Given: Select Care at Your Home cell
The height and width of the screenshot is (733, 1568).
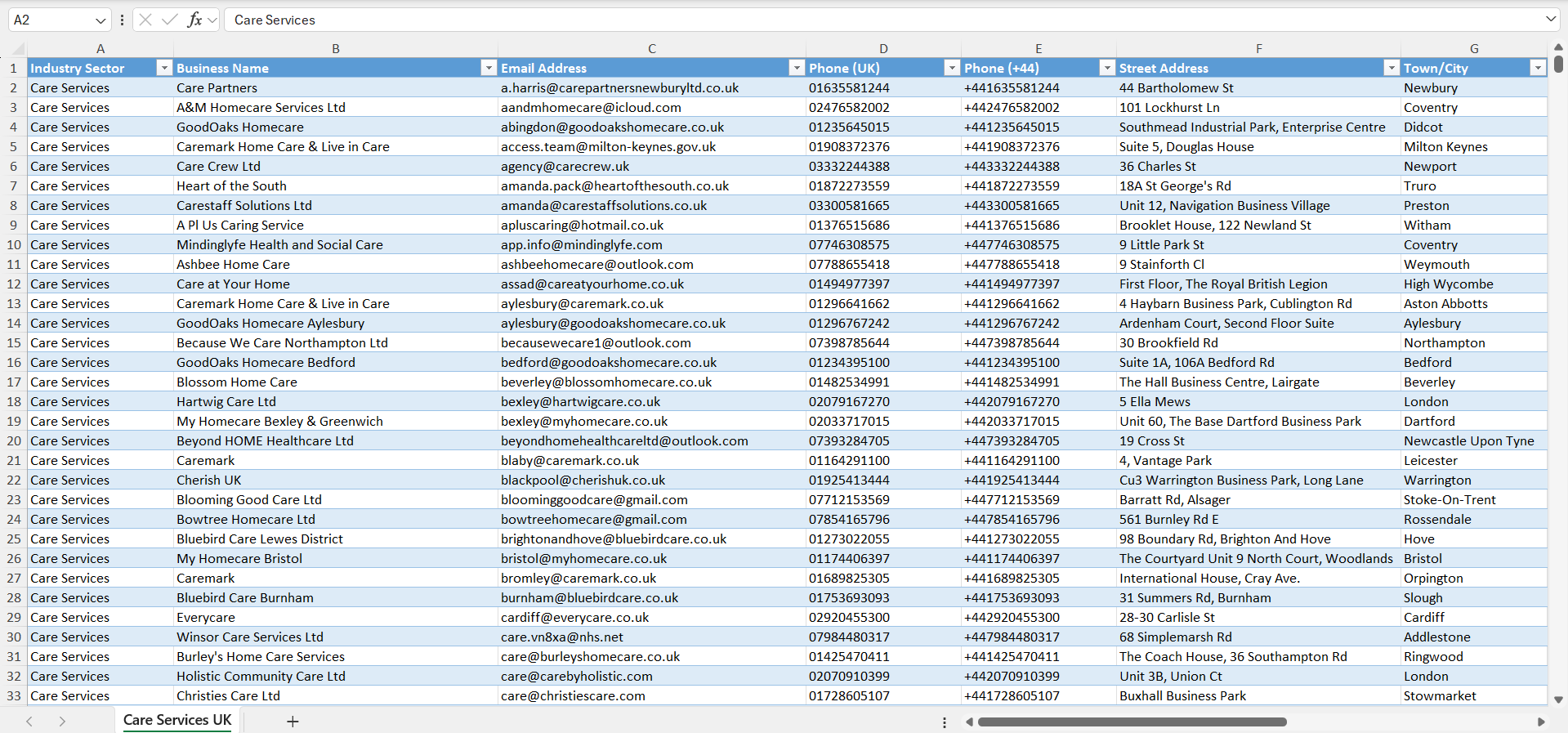Looking at the screenshot, I should [335, 284].
